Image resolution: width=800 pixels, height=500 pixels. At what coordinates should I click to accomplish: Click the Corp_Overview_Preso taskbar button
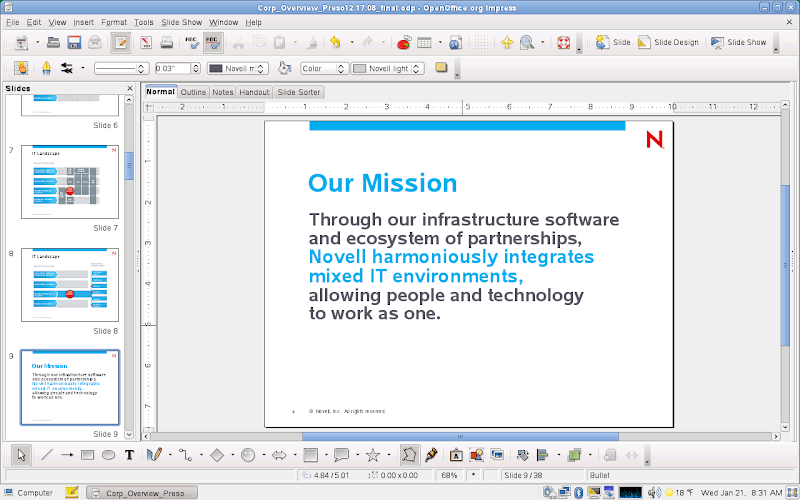(x=142, y=493)
